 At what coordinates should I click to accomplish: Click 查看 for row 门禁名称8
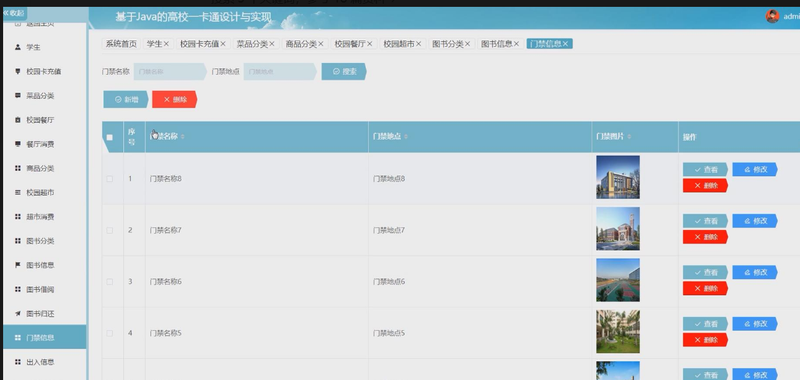click(x=705, y=169)
